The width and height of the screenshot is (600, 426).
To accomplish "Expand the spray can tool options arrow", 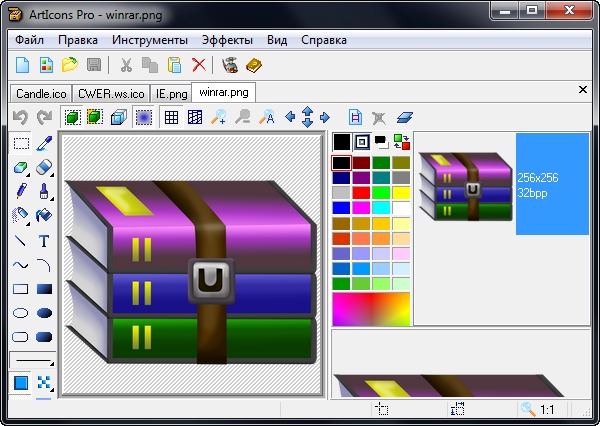I will coord(29,222).
